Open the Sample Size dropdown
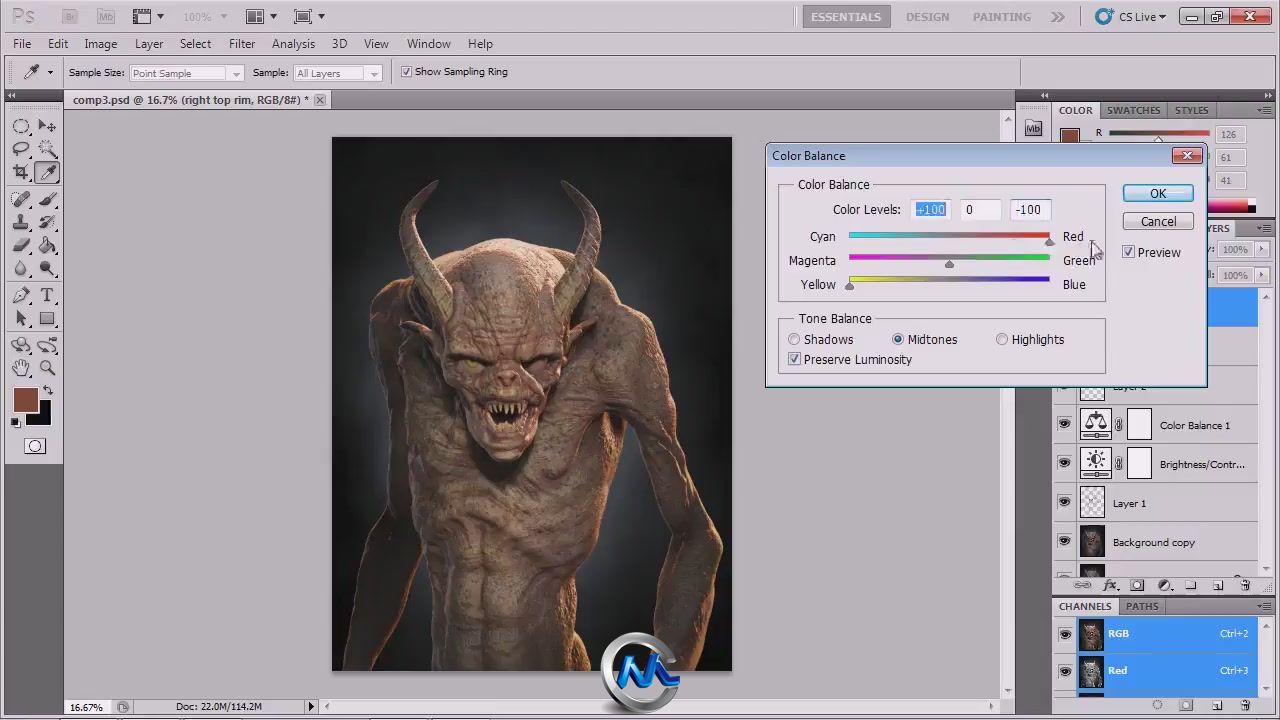This screenshot has height=720, width=1280. (186, 73)
